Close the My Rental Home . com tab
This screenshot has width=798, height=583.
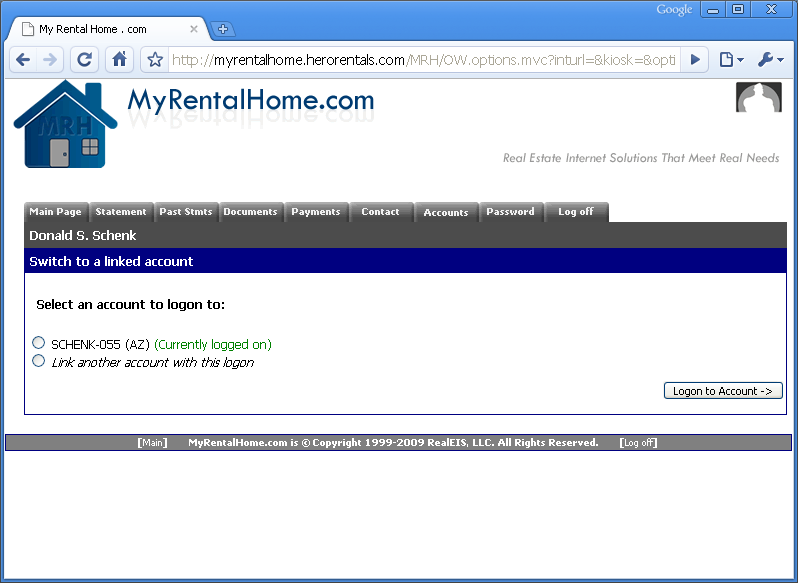[194, 29]
